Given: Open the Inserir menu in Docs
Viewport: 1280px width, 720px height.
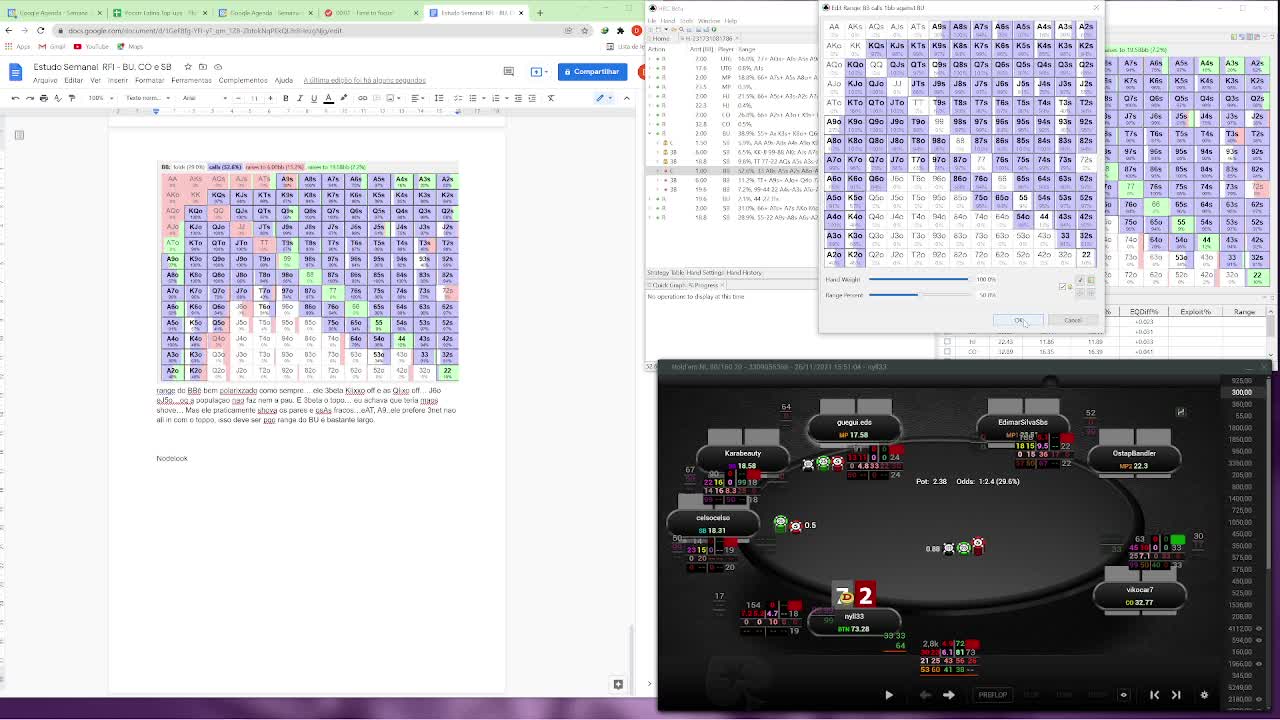Looking at the screenshot, I should tap(118, 80).
